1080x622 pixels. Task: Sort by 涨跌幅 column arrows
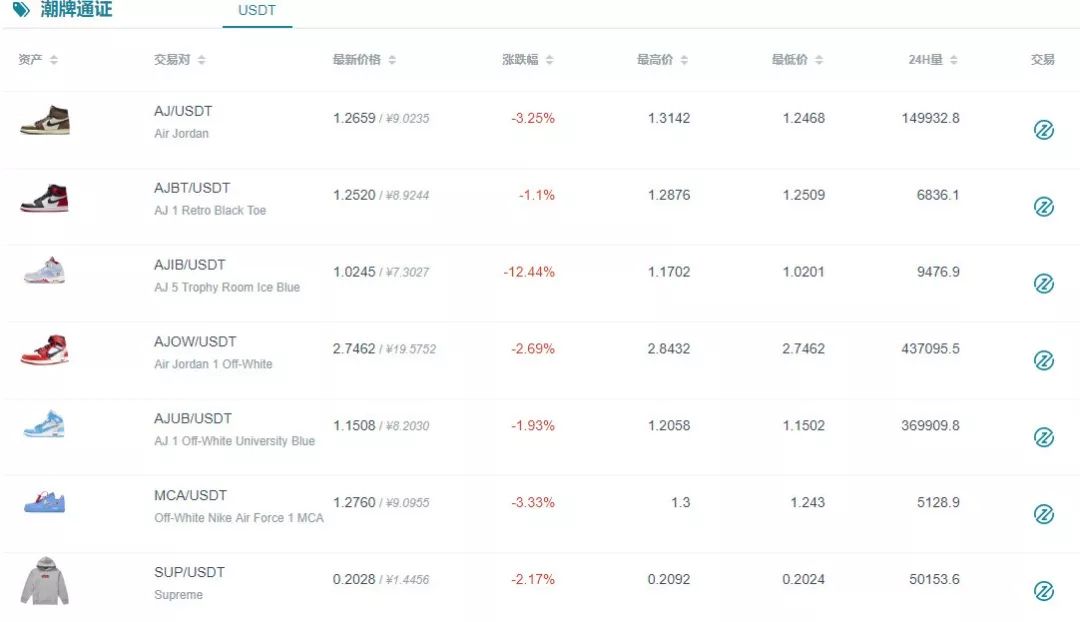[549, 60]
